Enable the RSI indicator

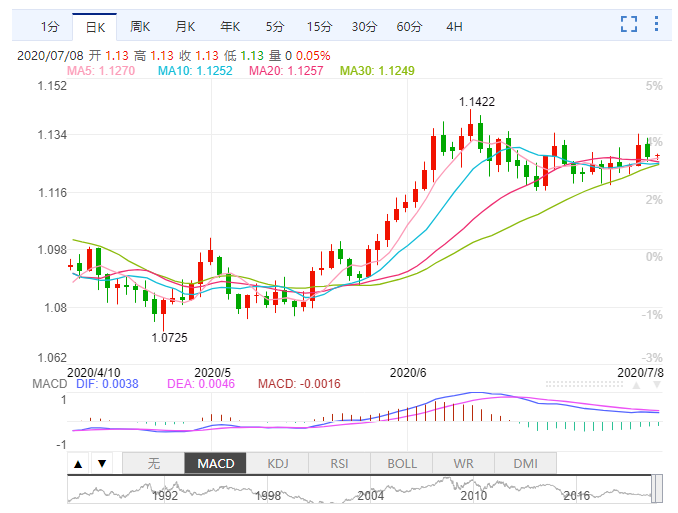tap(339, 464)
